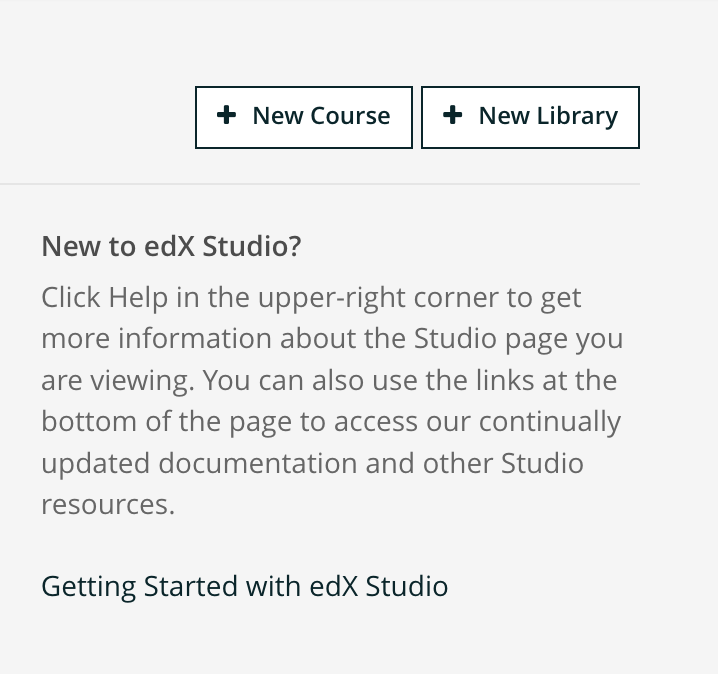718x674 pixels.
Task: Click the "New to edX Studio?" heading
Action: (171, 246)
